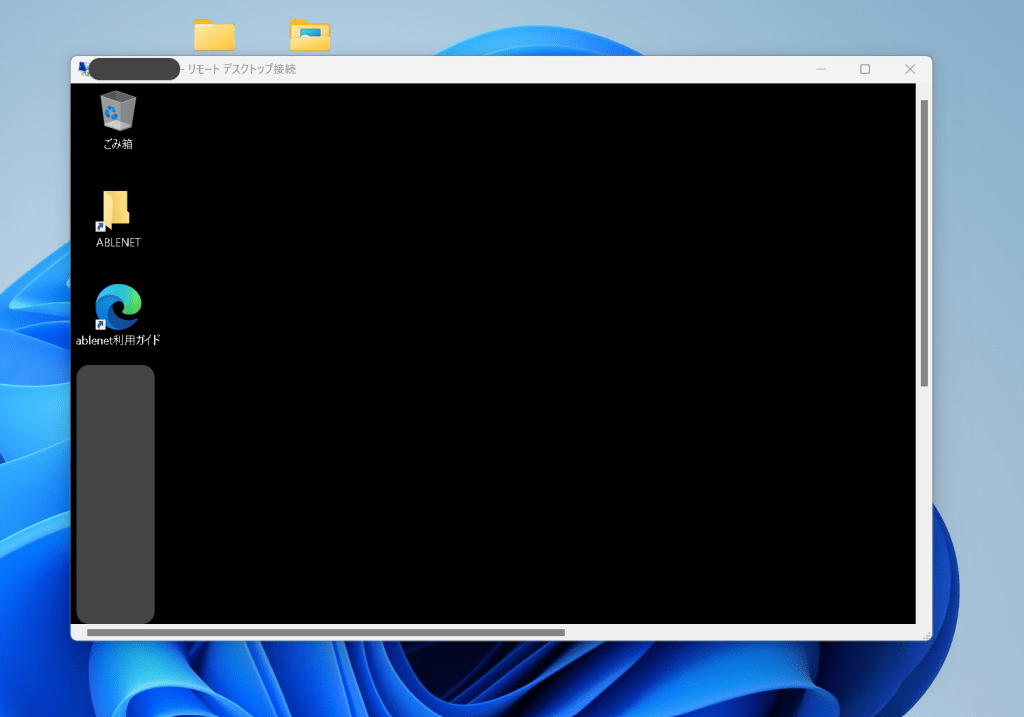Click the ごみ箱 text label
This screenshot has height=717, width=1024.
[x=118, y=144]
